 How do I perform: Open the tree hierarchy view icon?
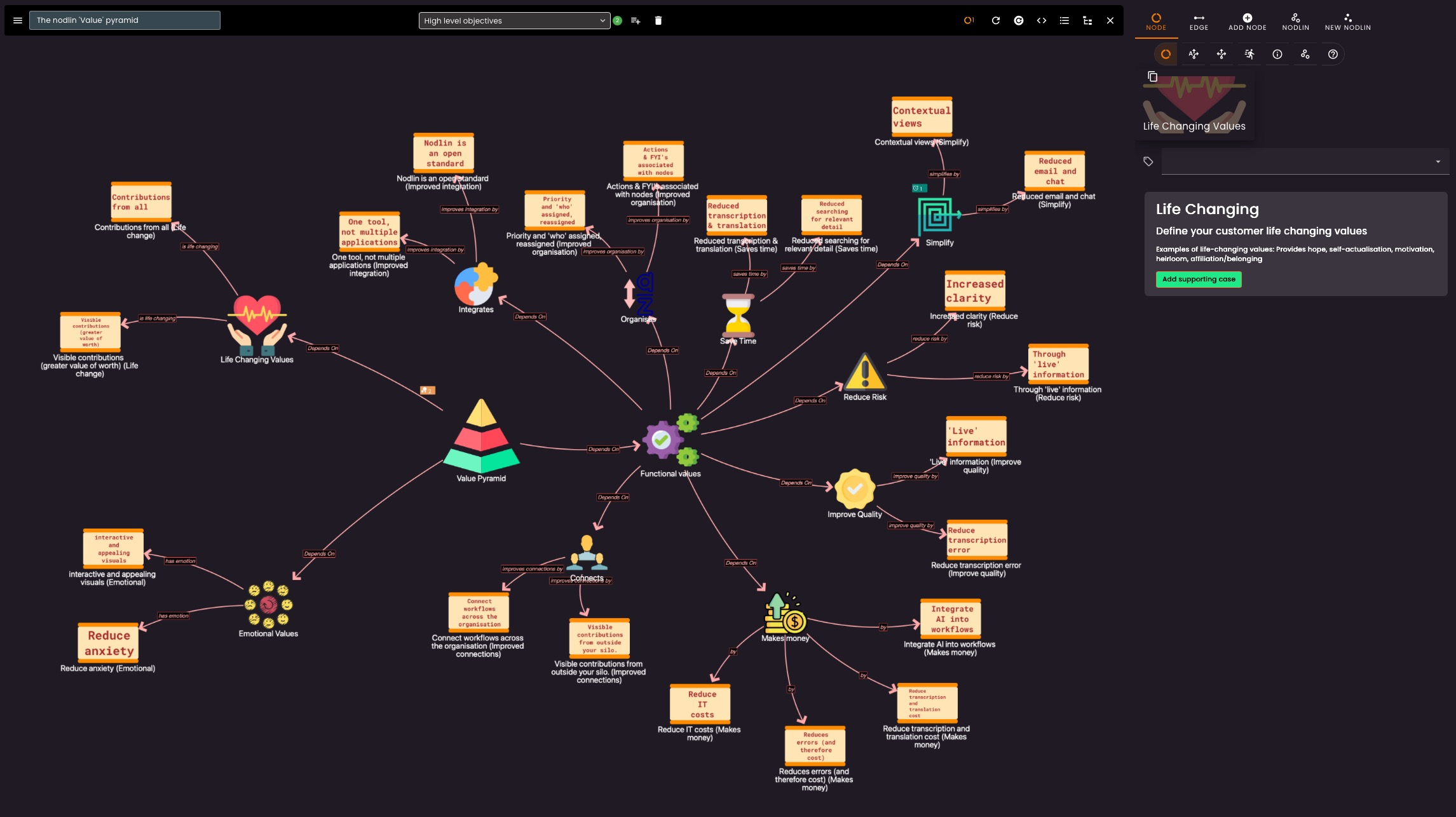pyautogui.click(x=1087, y=20)
